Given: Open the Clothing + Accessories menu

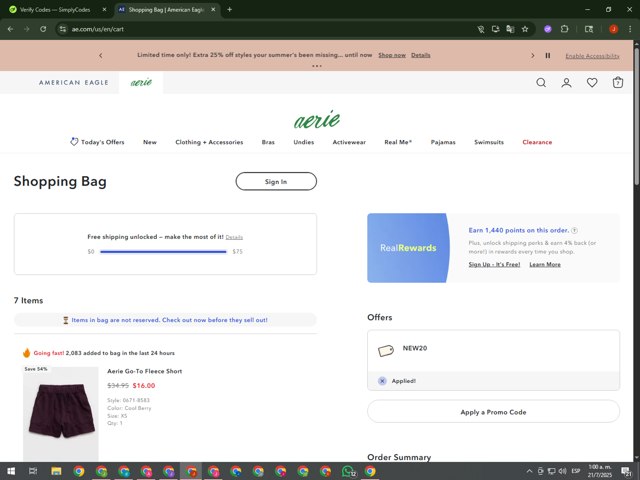Looking at the screenshot, I should pyautogui.click(x=209, y=142).
